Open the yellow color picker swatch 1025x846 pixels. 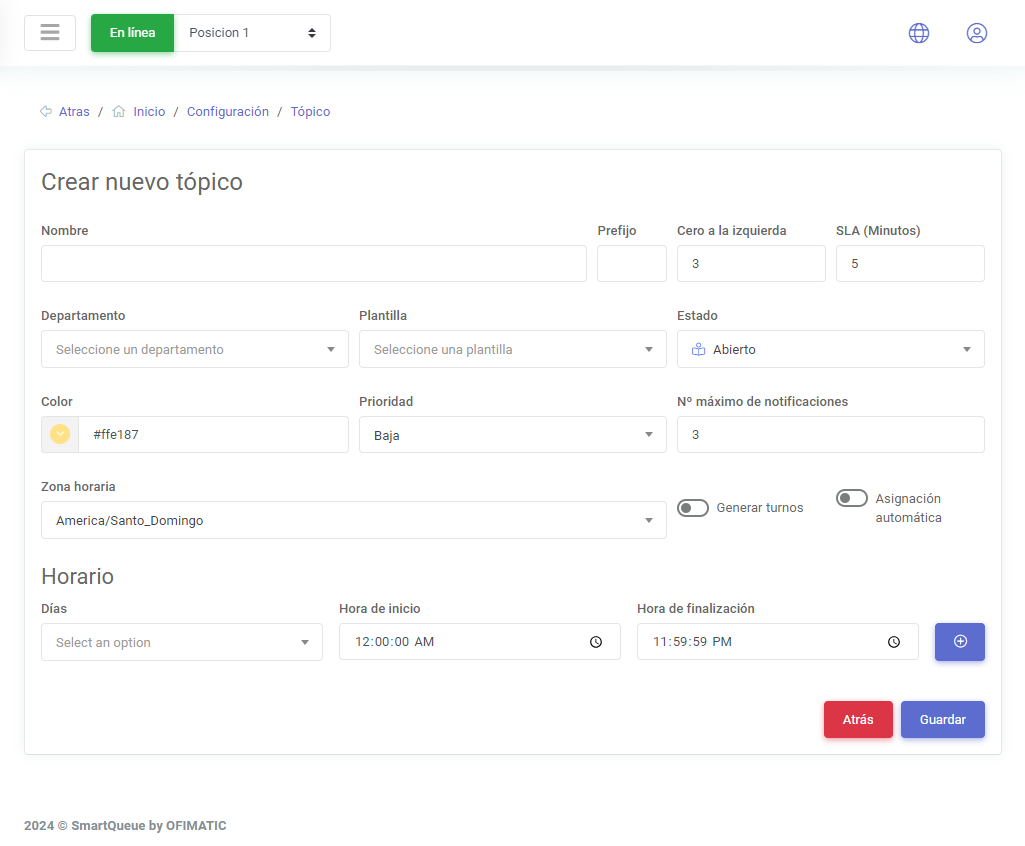[x=60, y=435]
